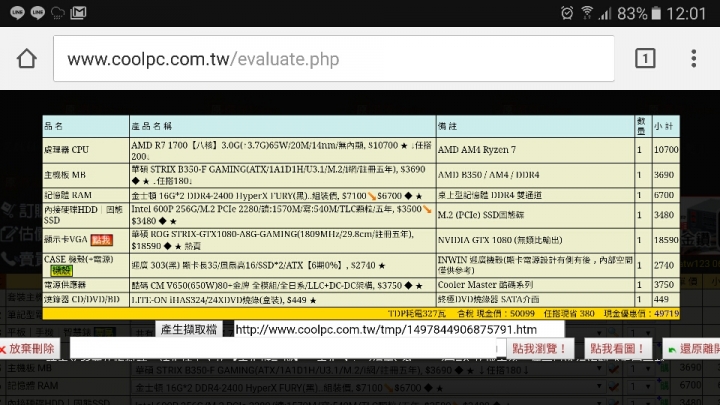Image resolution: width=720 pixels, height=405 pixels.
Task: Select the 現金優惠價 49719 total
Action: point(641,314)
